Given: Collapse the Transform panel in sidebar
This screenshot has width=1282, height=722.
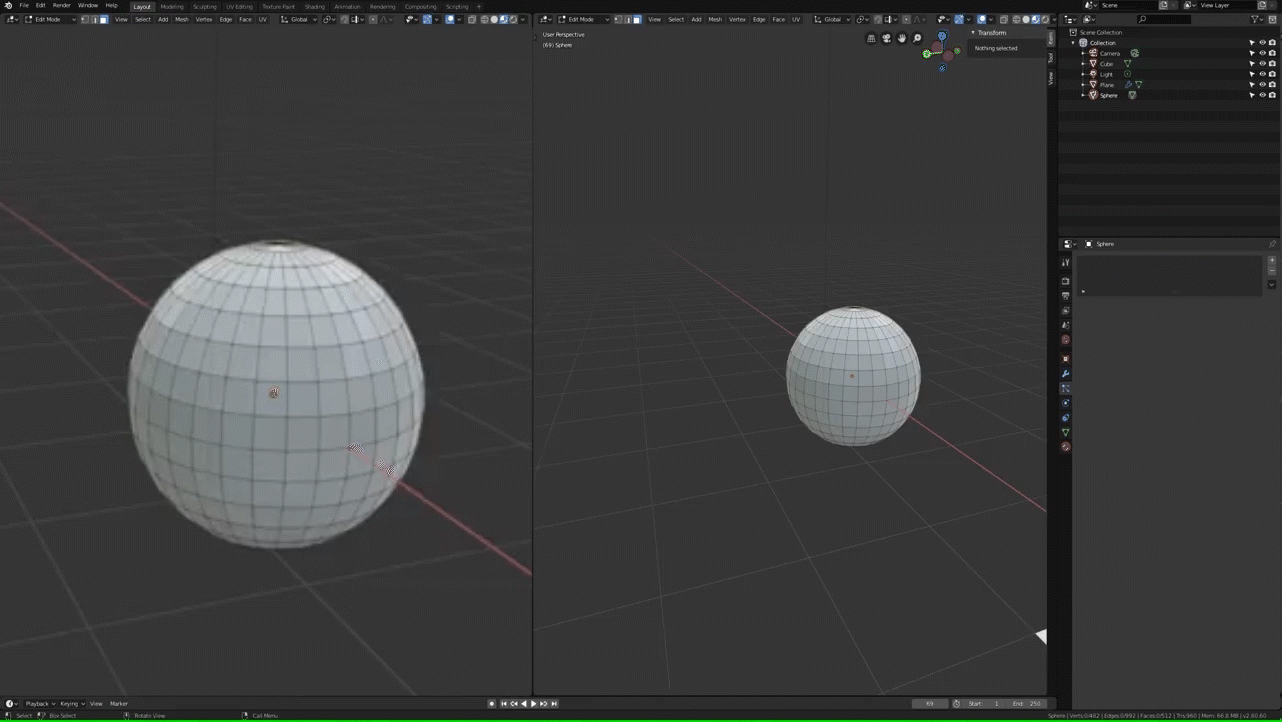Looking at the screenshot, I should [973, 33].
